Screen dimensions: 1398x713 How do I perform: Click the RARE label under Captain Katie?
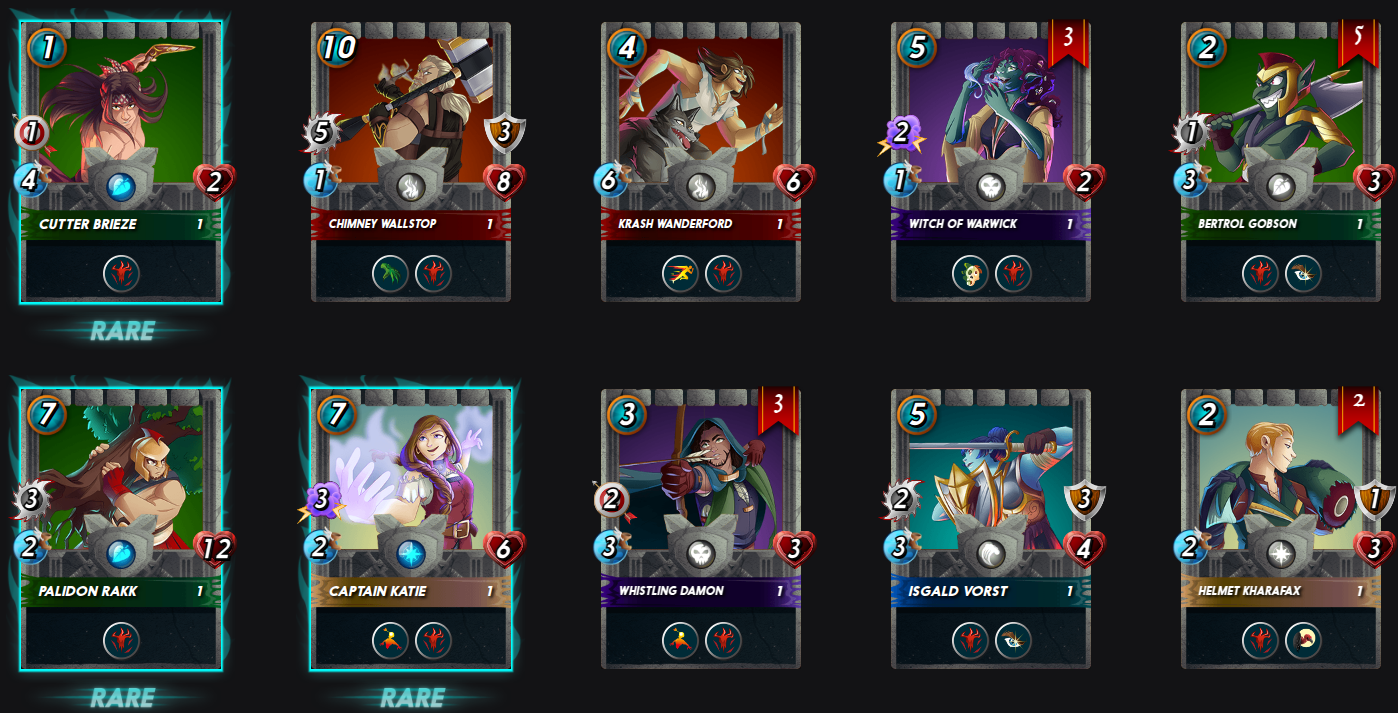coord(412,697)
